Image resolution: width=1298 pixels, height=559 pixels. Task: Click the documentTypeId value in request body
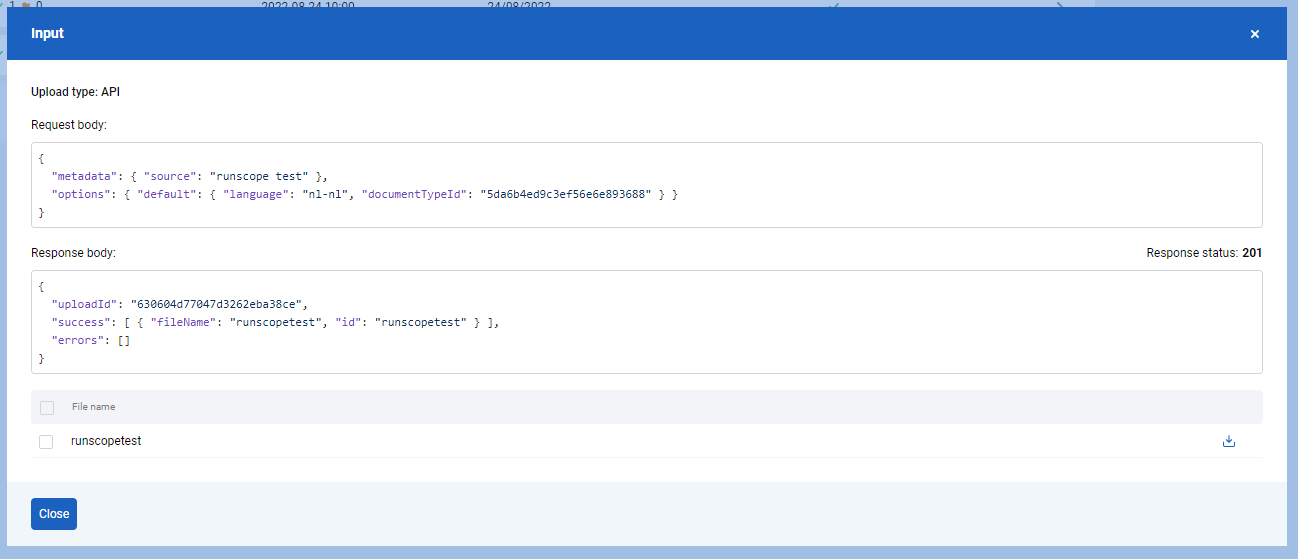[x=567, y=194]
